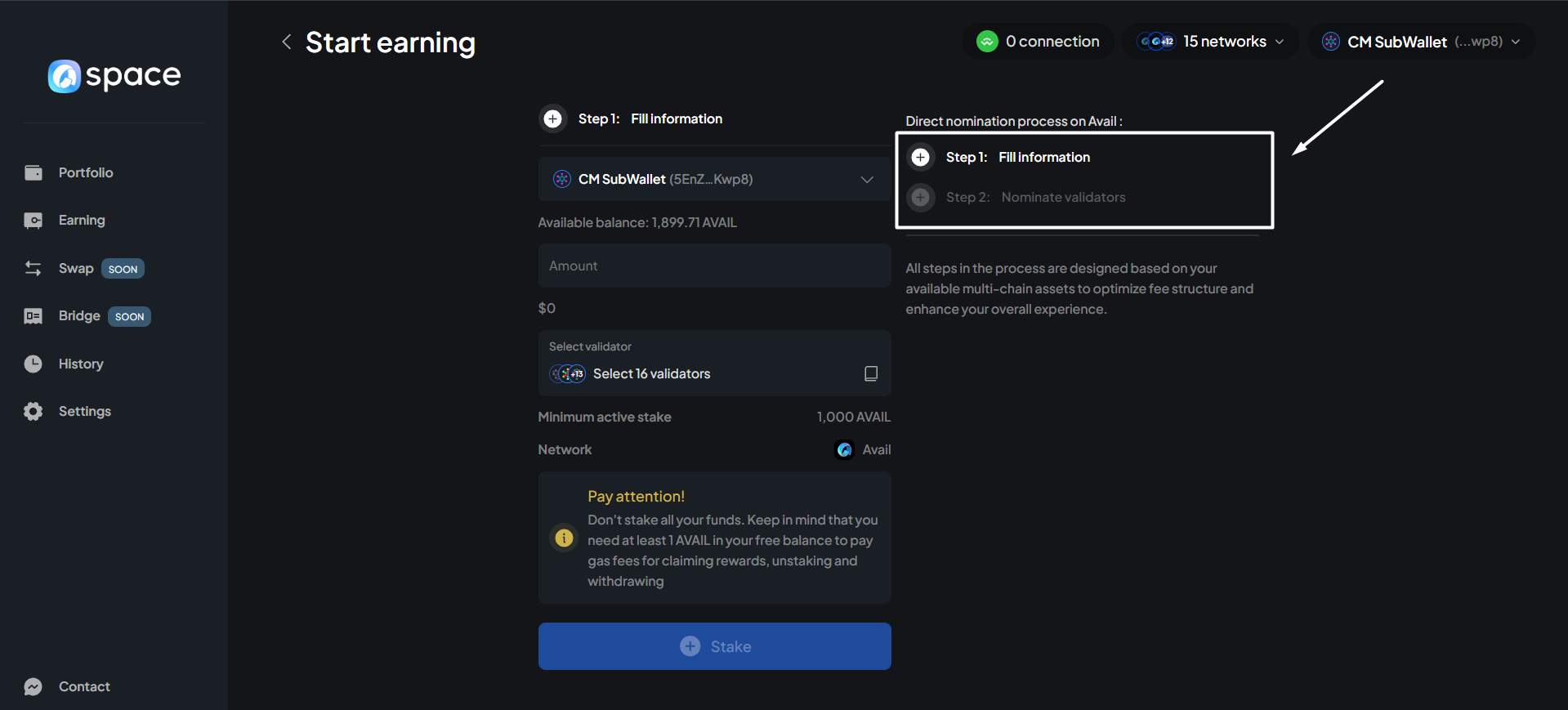Image resolution: width=1568 pixels, height=710 pixels.
Task: Click the Contact messenger icon
Action: (x=34, y=686)
